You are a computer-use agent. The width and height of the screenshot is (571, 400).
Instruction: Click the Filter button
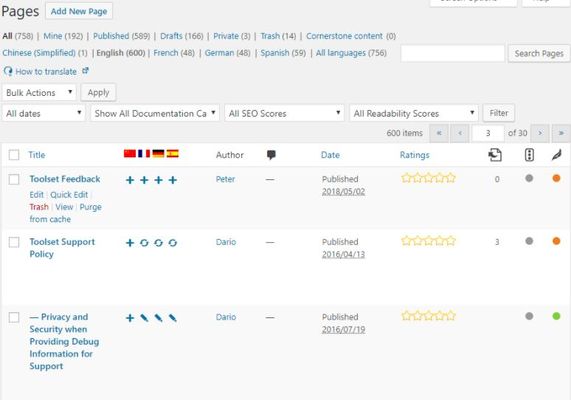499,113
